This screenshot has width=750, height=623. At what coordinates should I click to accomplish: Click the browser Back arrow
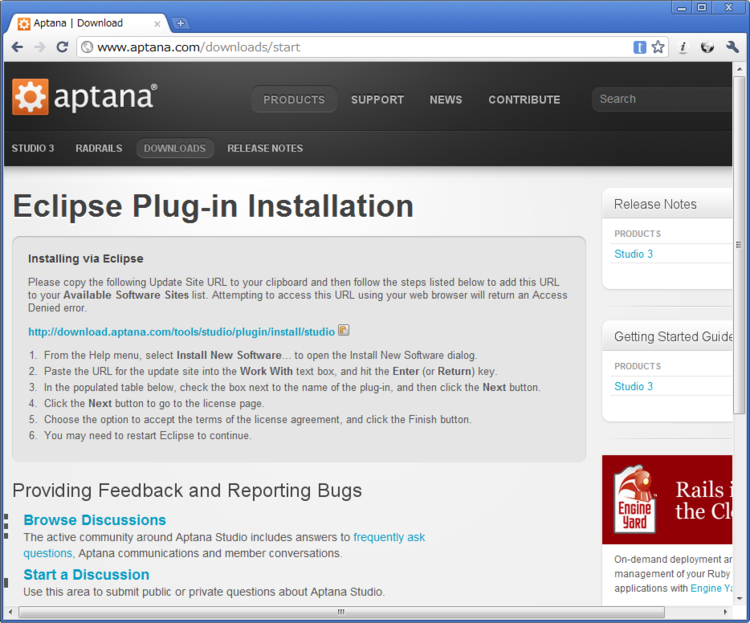[17, 47]
